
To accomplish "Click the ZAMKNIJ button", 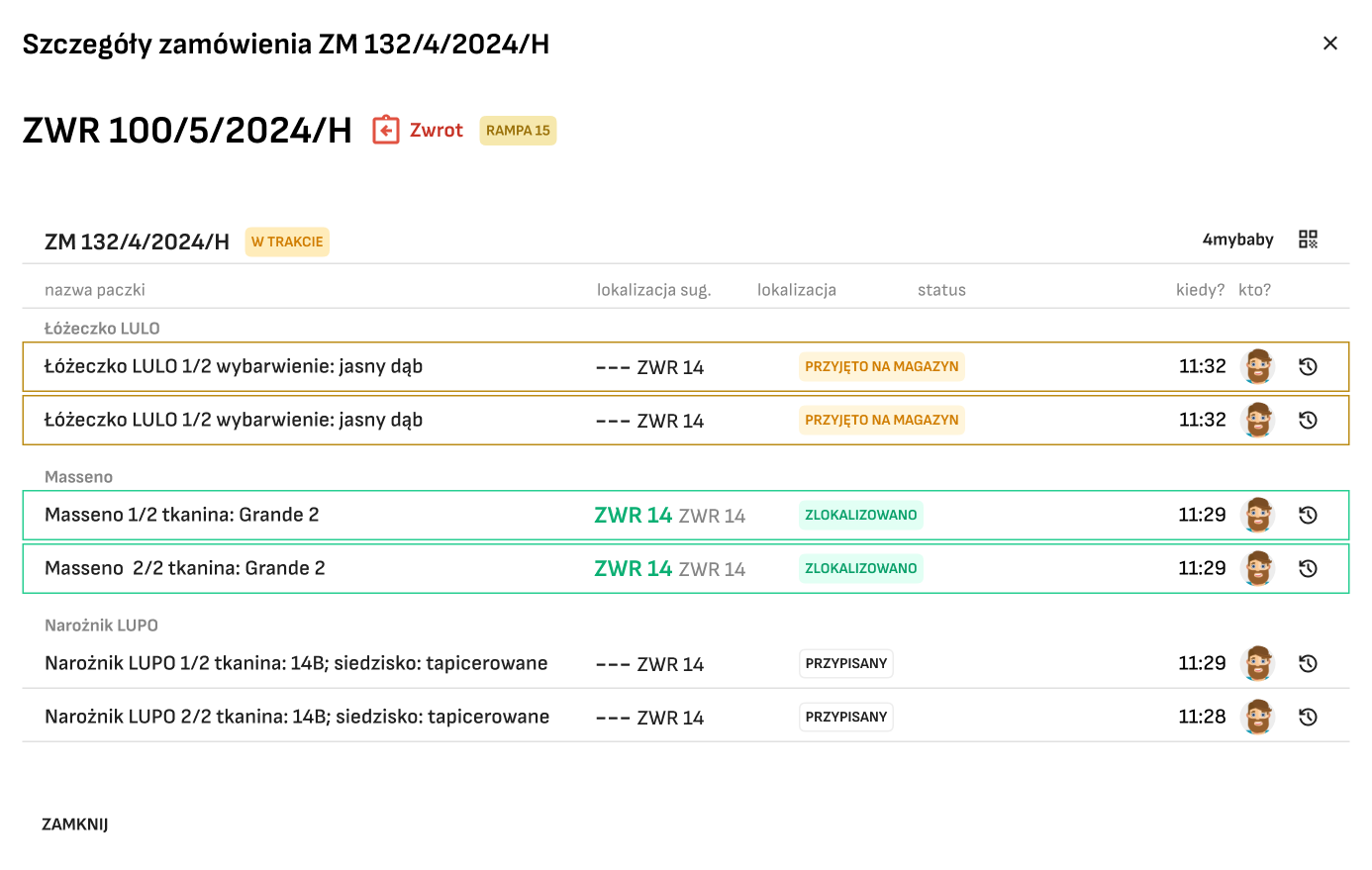I will (x=75, y=824).
